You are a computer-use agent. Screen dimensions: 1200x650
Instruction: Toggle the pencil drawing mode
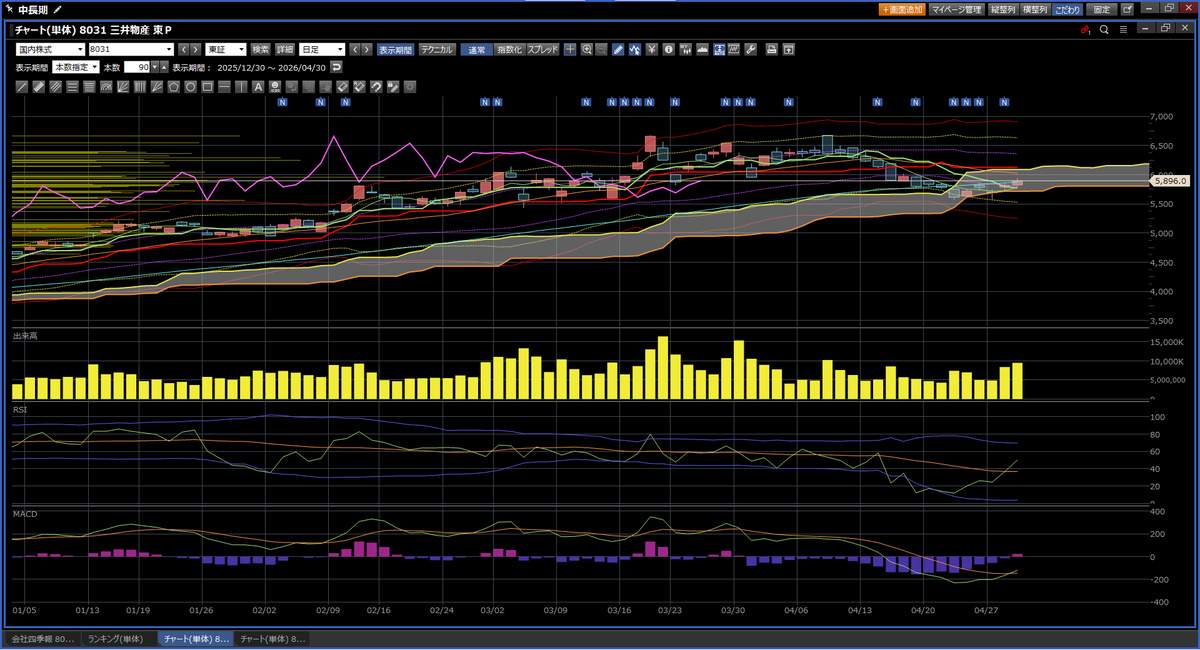tap(618, 49)
